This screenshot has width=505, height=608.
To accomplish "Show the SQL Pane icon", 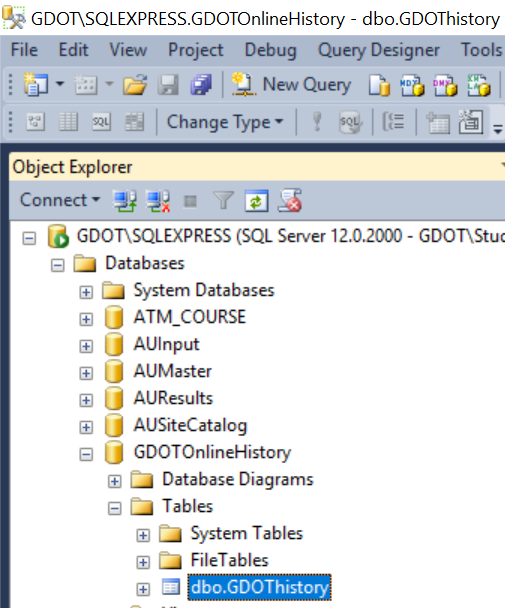I will click(x=101, y=122).
